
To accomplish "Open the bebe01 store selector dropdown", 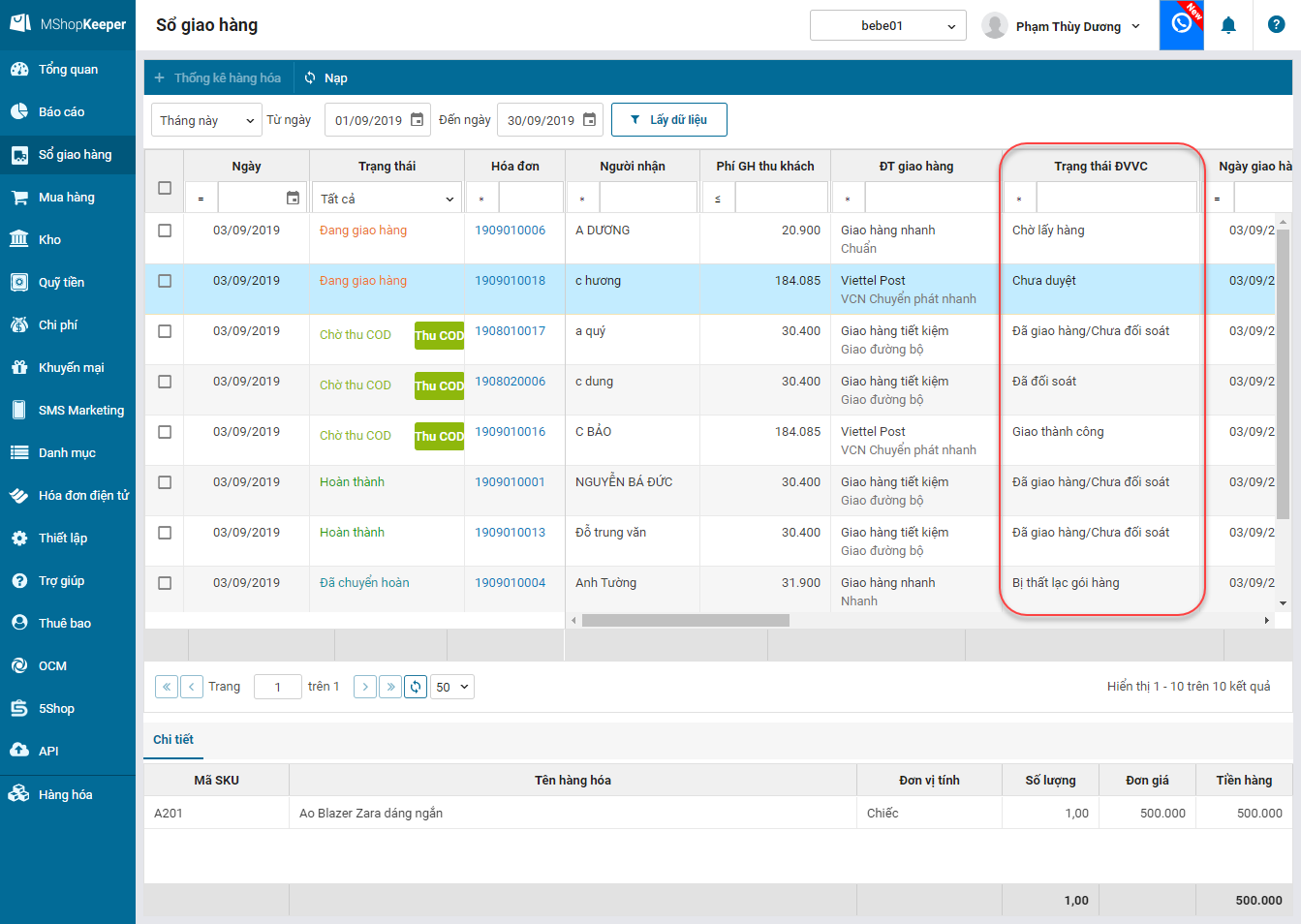I will click(x=887, y=26).
